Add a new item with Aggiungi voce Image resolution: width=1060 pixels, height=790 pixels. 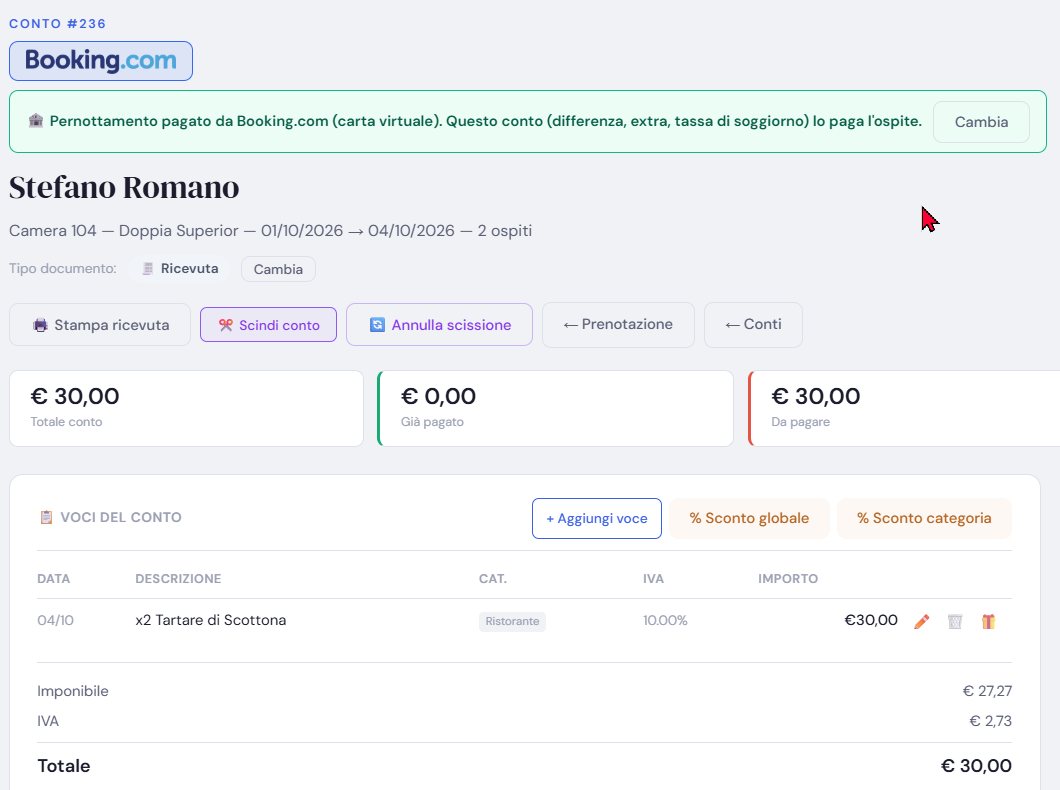click(x=597, y=518)
